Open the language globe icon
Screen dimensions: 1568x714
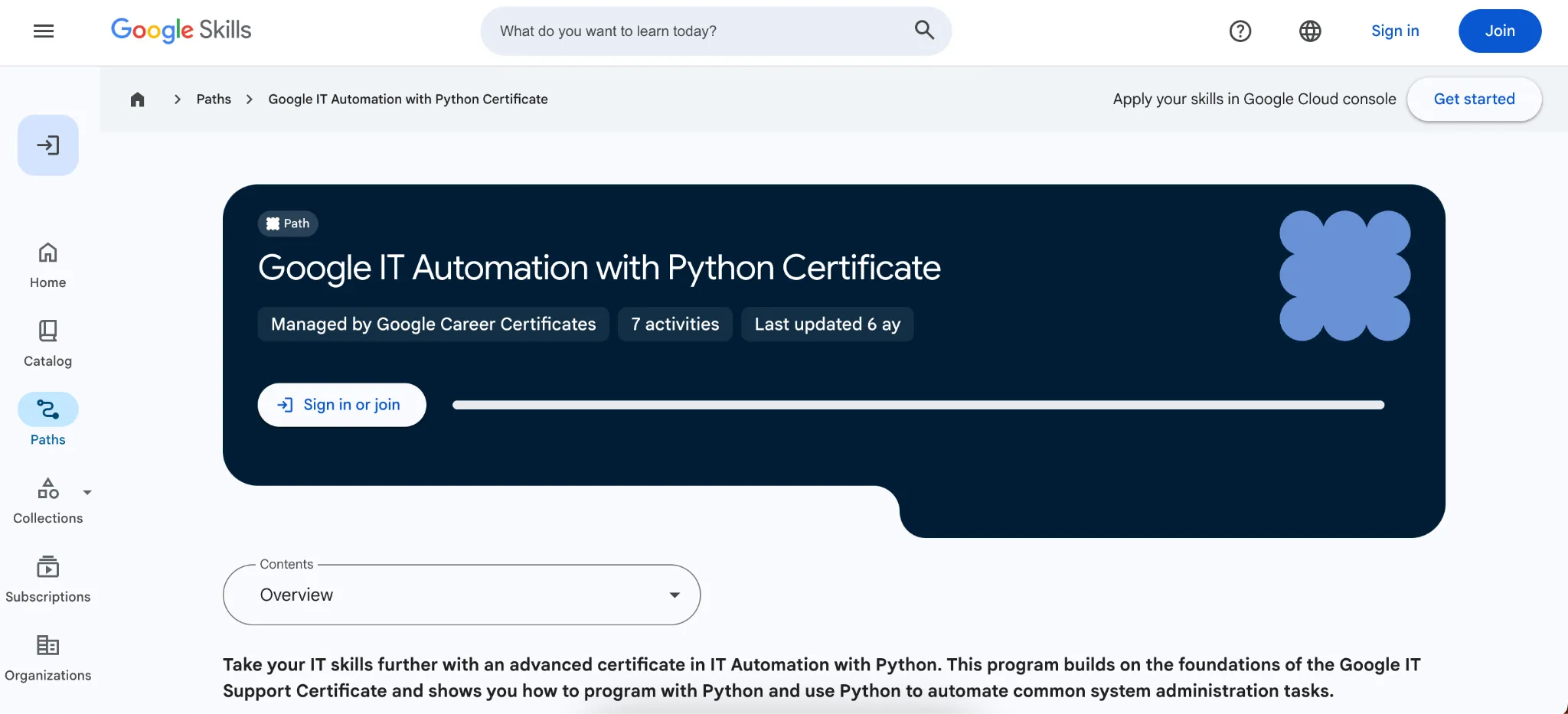[x=1310, y=31]
